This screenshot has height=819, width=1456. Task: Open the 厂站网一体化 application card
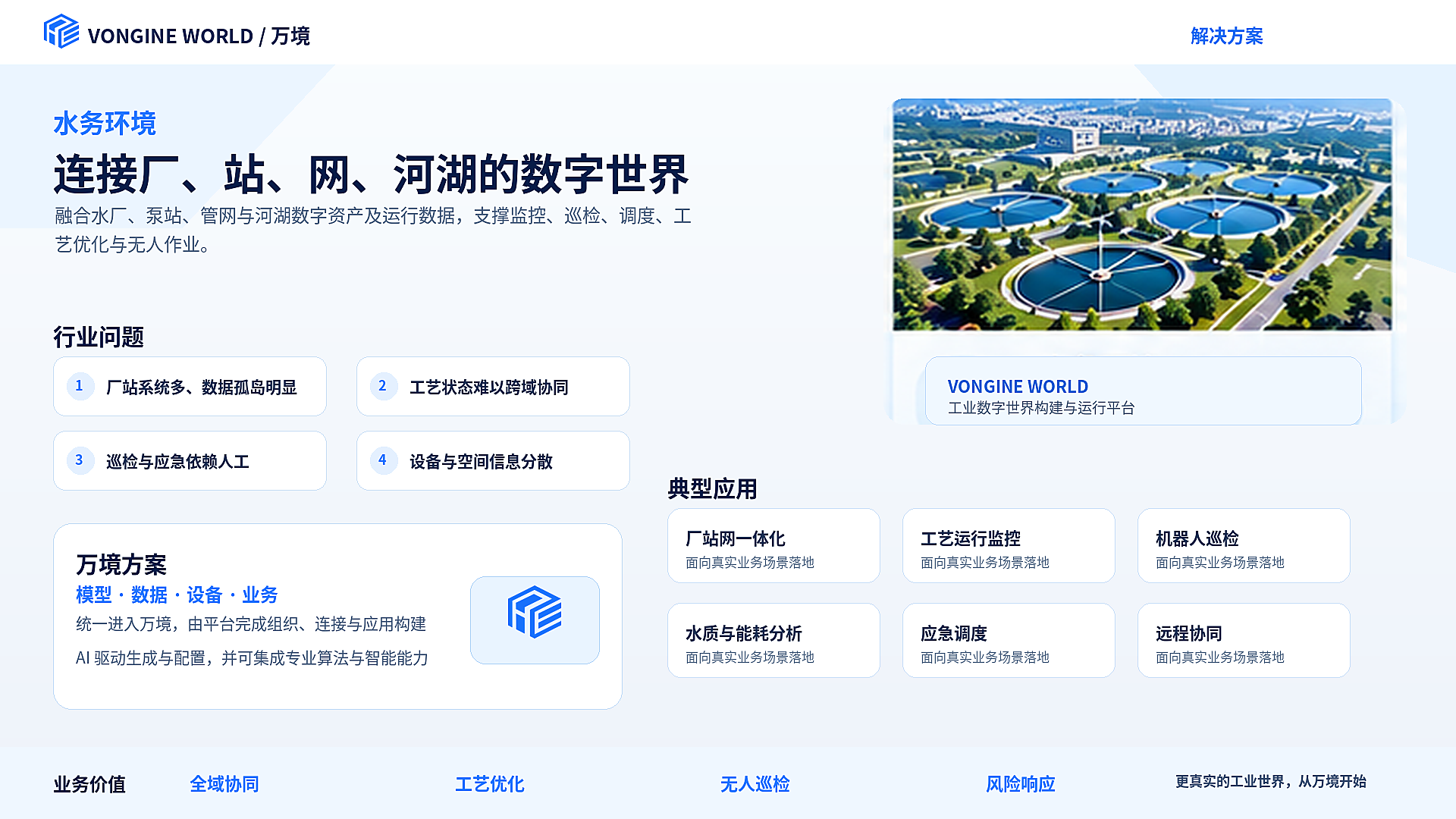pyautogui.click(x=773, y=545)
